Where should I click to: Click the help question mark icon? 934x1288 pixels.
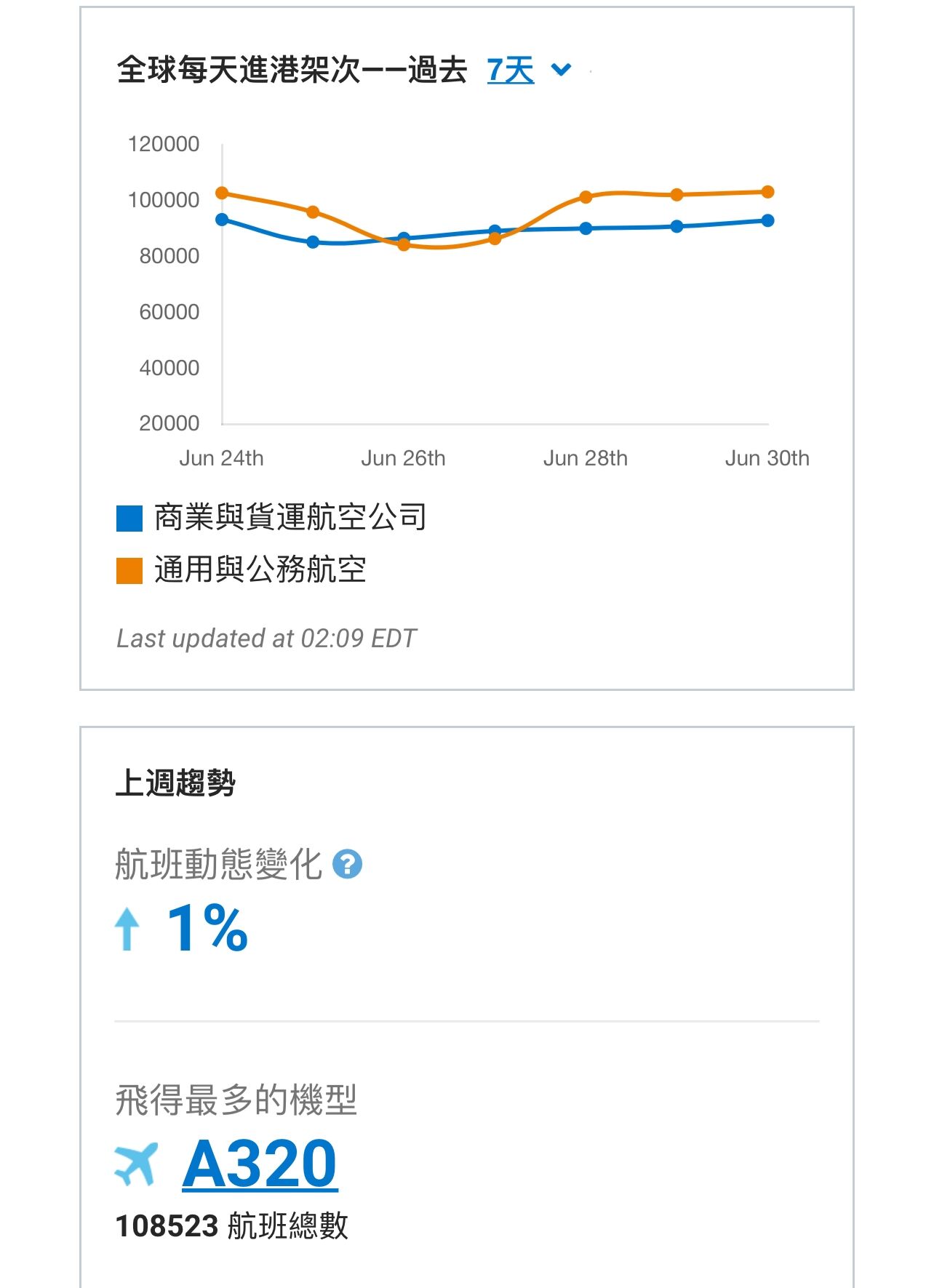click(347, 864)
